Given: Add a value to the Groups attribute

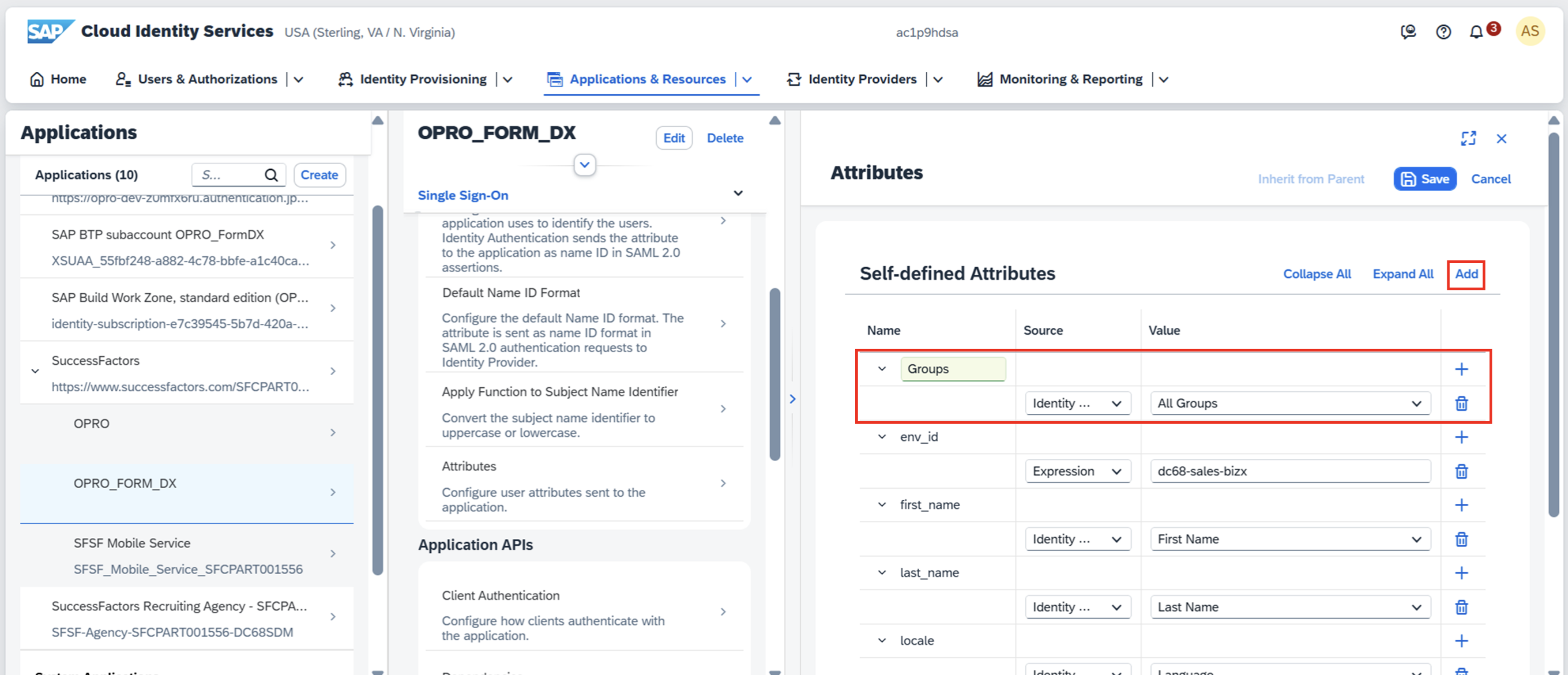Looking at the screenshot, I should click(x=1461, y=369).
